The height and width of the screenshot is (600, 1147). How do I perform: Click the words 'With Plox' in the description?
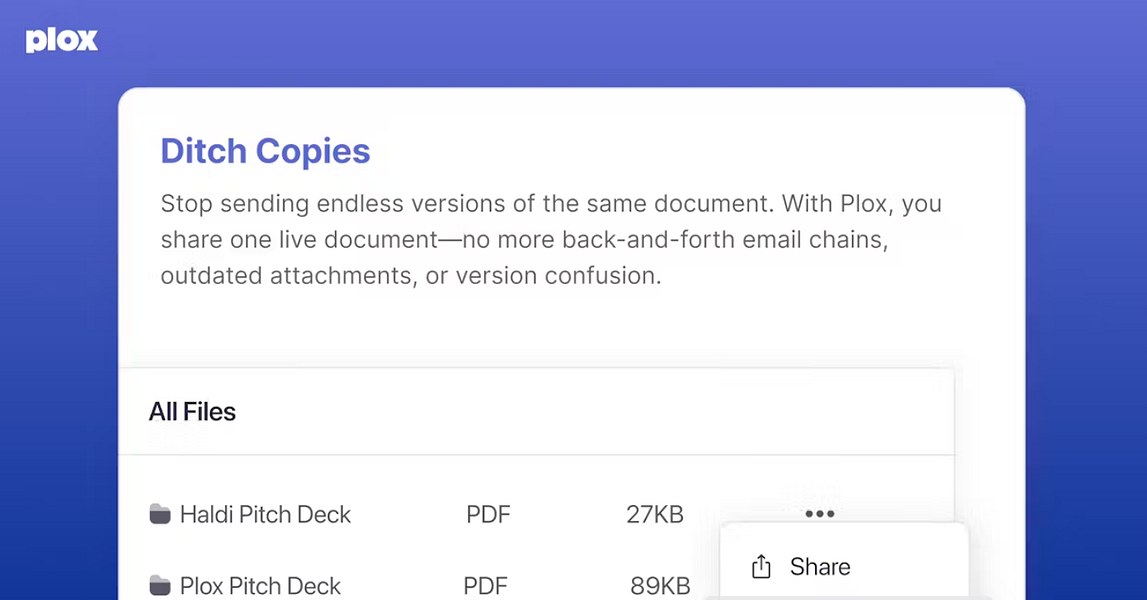836,204
